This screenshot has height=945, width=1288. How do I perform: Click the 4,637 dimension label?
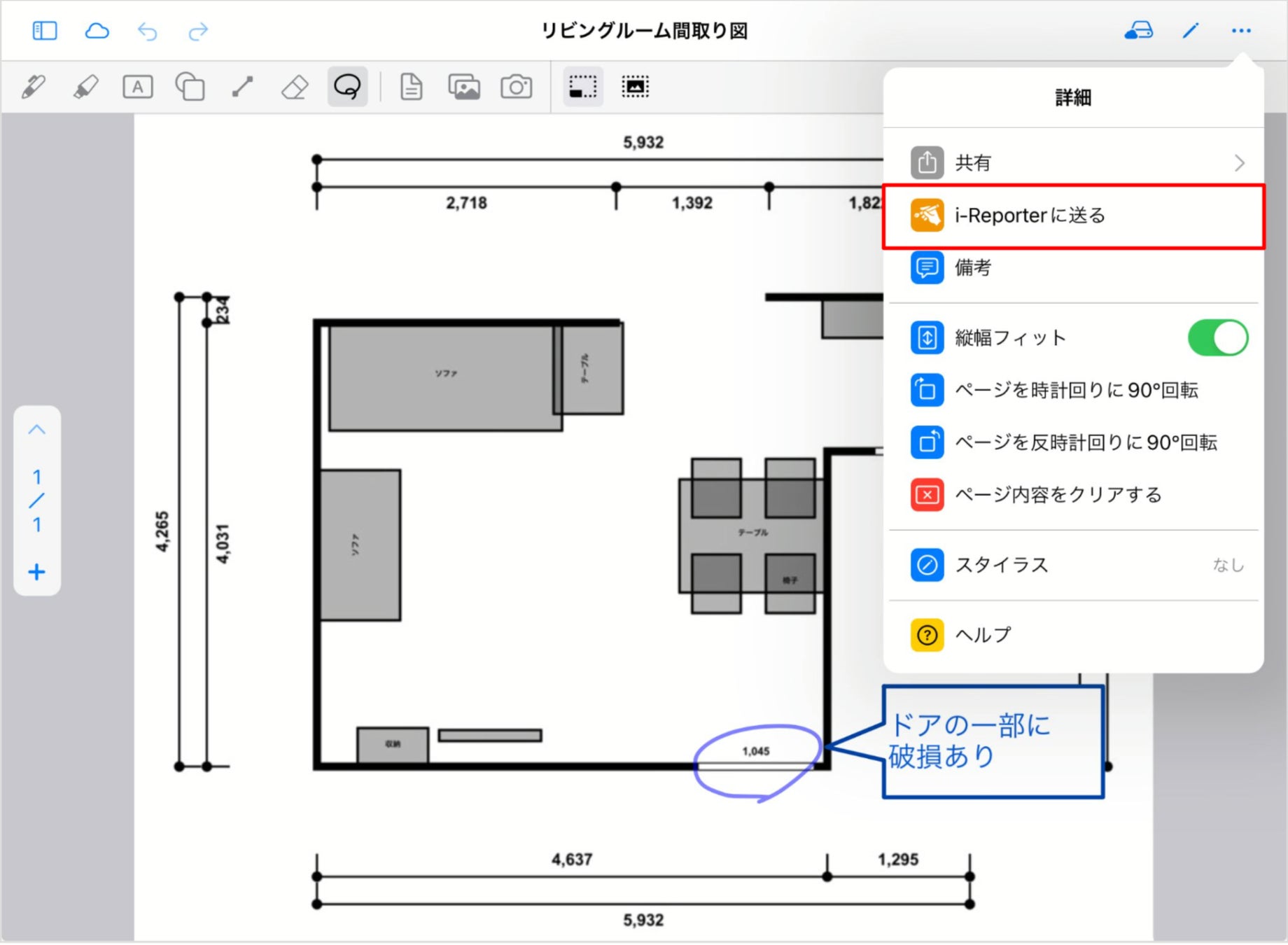pos(572,860)
